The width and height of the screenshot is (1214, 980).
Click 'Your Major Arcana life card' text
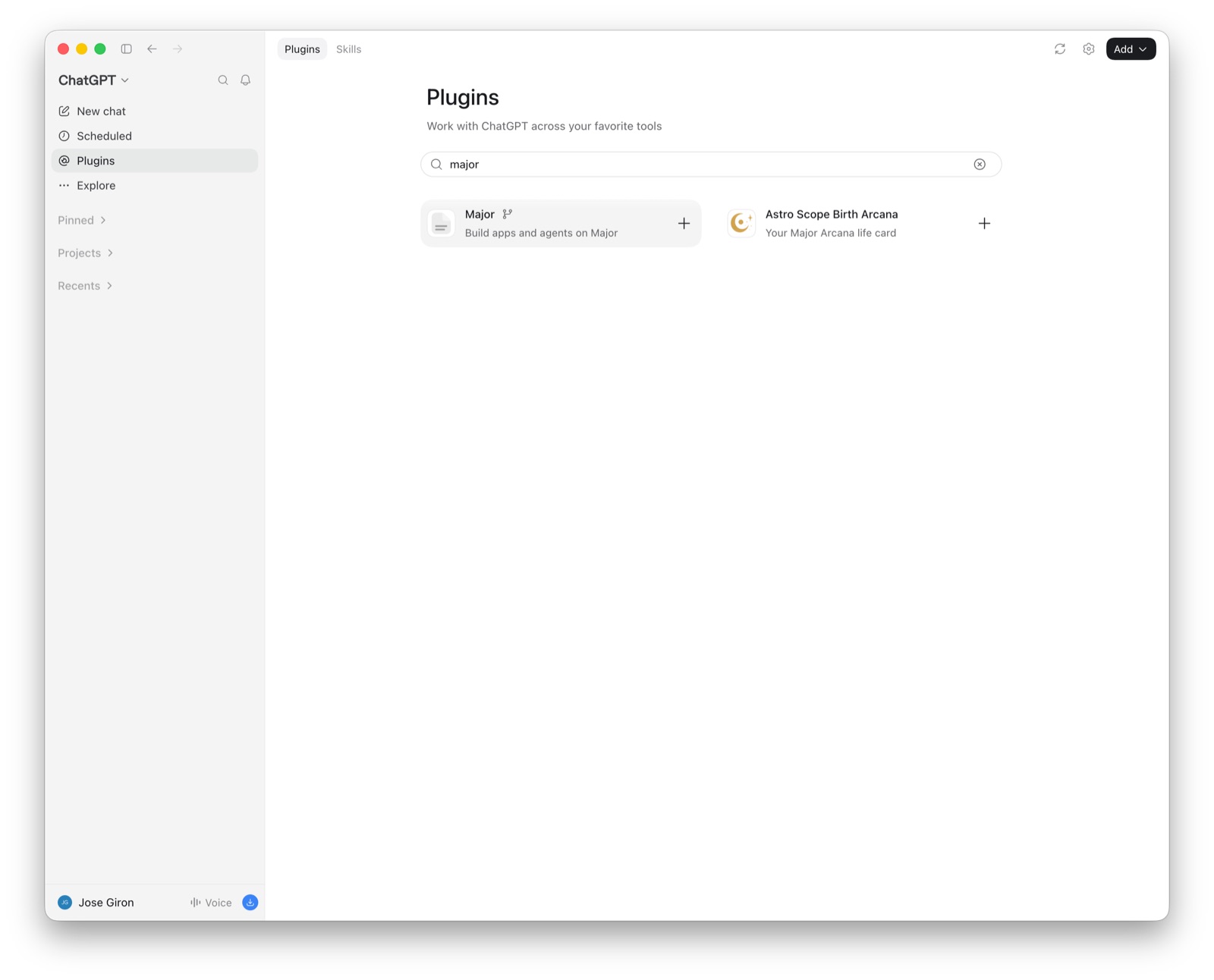coord(831,234)
